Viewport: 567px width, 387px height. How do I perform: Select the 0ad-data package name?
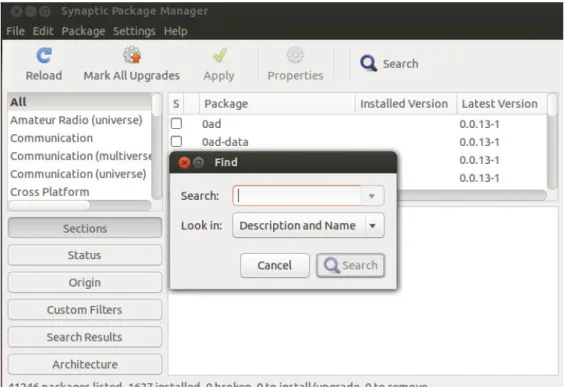225,142
